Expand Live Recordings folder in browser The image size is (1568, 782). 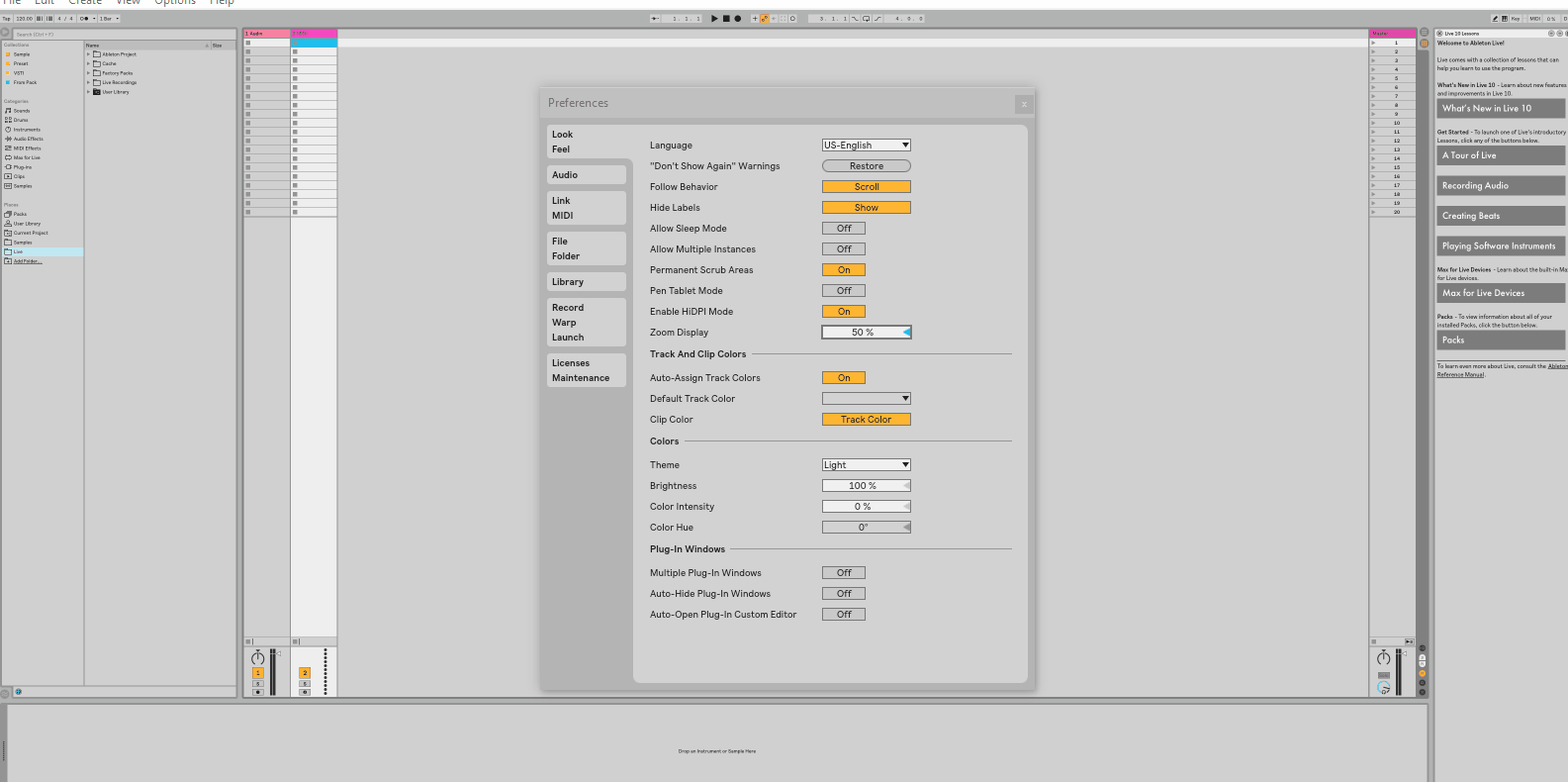click(88, 82)
